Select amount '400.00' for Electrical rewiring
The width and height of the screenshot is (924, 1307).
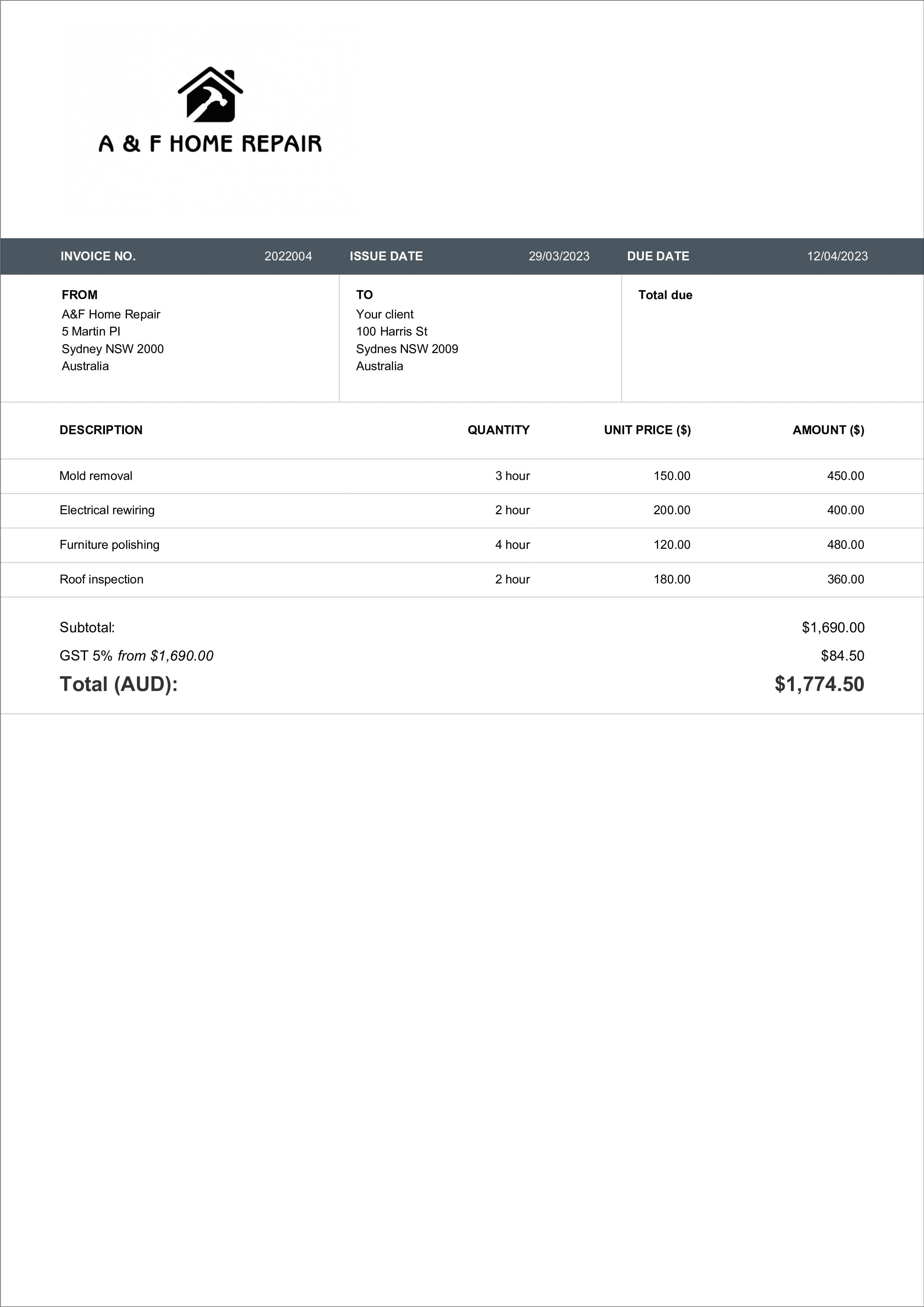845,510
